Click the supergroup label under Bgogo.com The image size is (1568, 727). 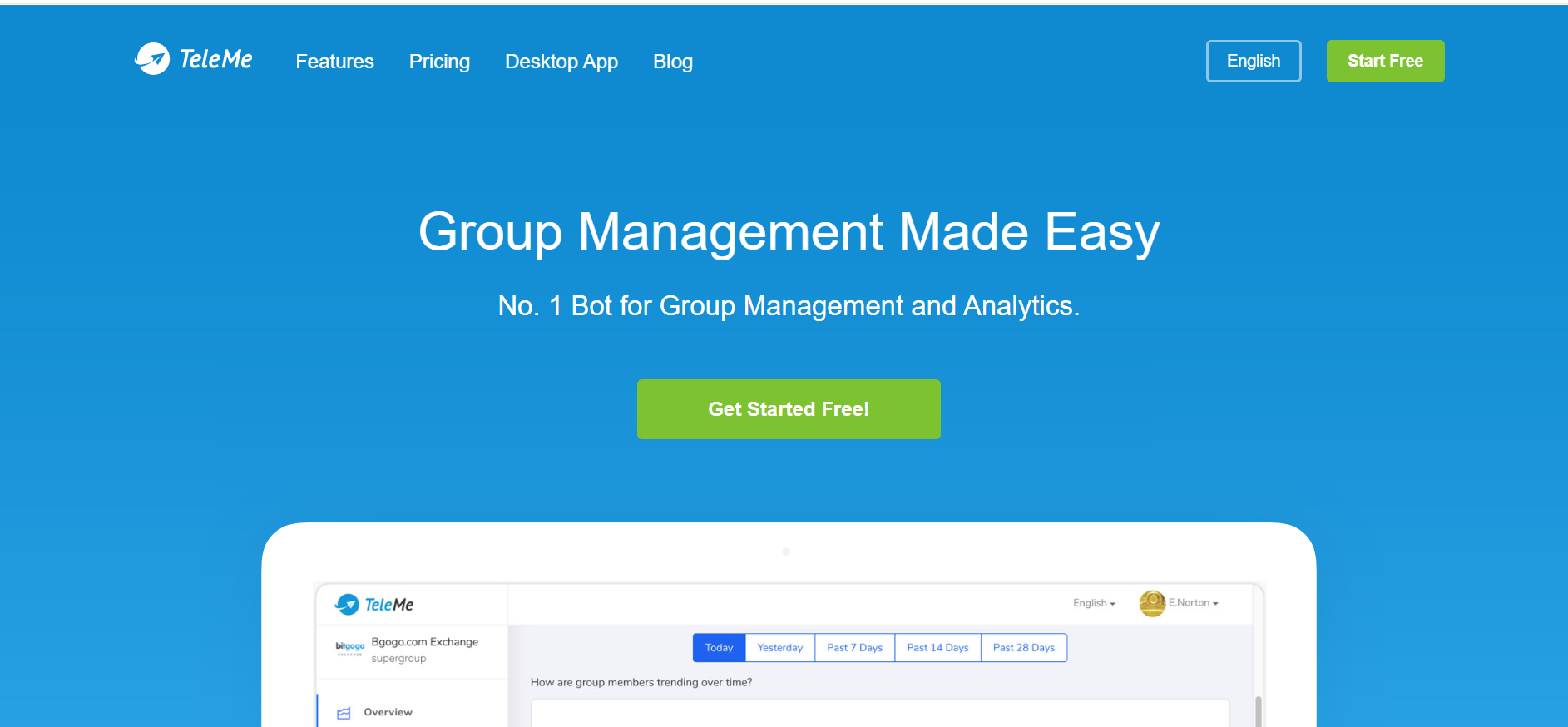398,659
